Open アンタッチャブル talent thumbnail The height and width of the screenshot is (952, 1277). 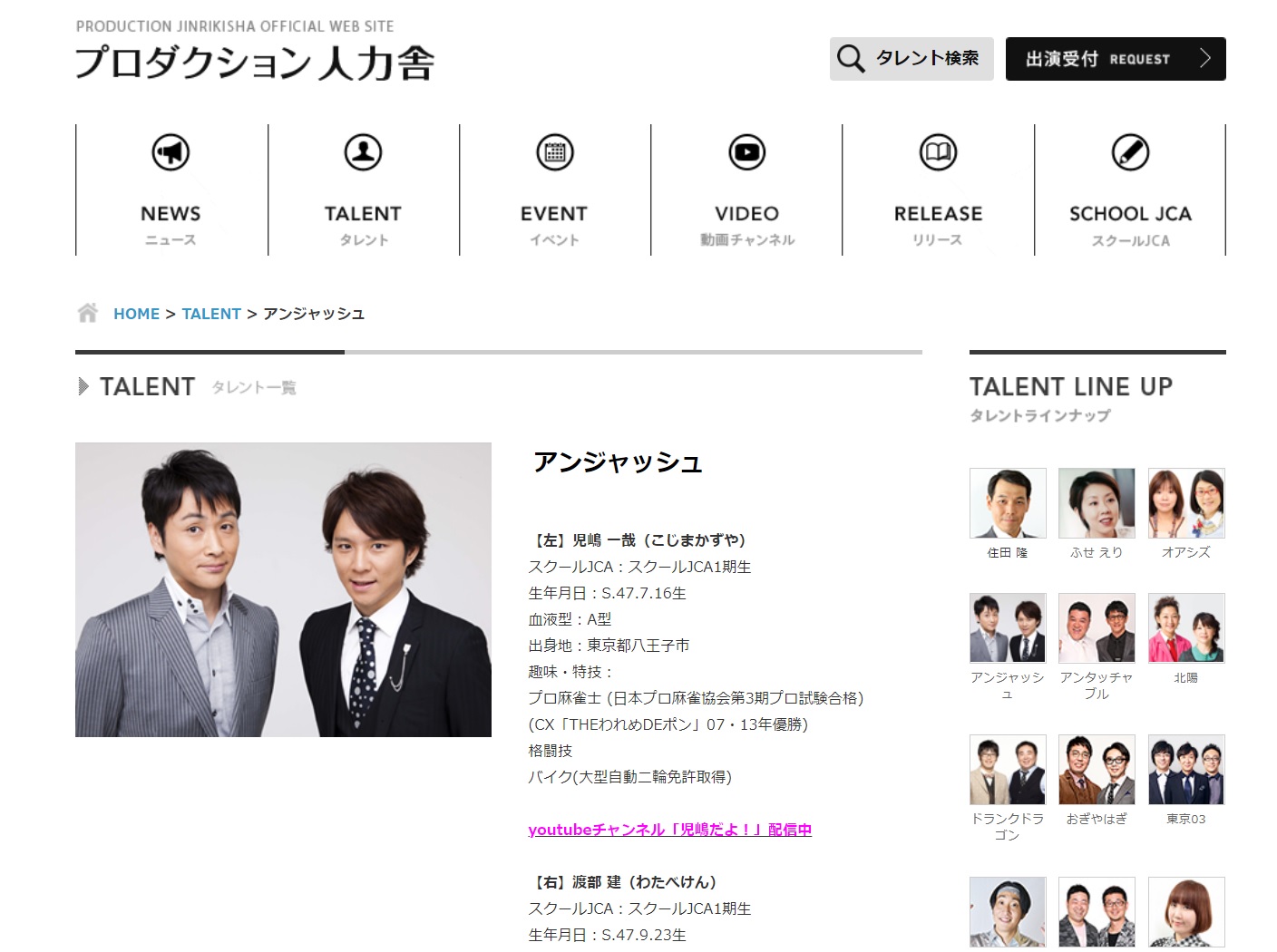(x=1097, y=628)
